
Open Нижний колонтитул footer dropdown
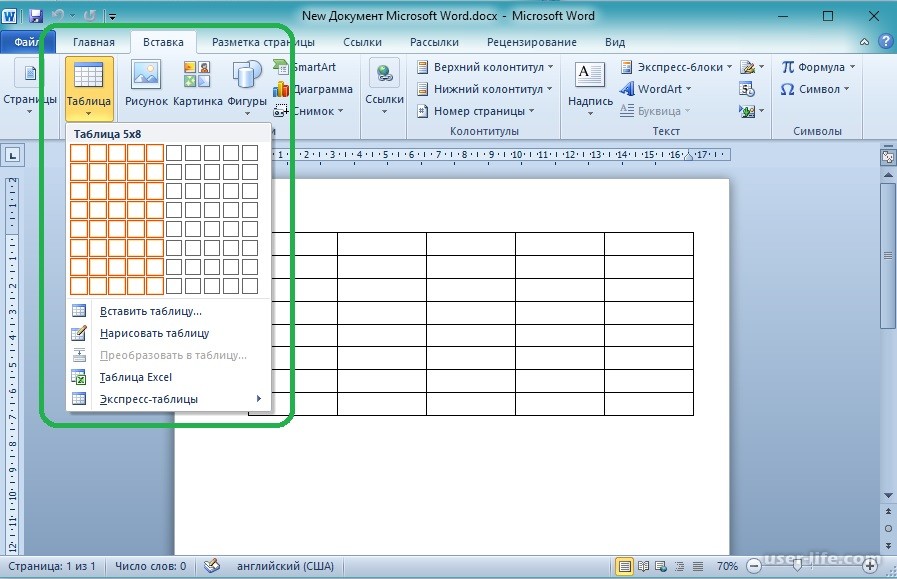(484, 89)
